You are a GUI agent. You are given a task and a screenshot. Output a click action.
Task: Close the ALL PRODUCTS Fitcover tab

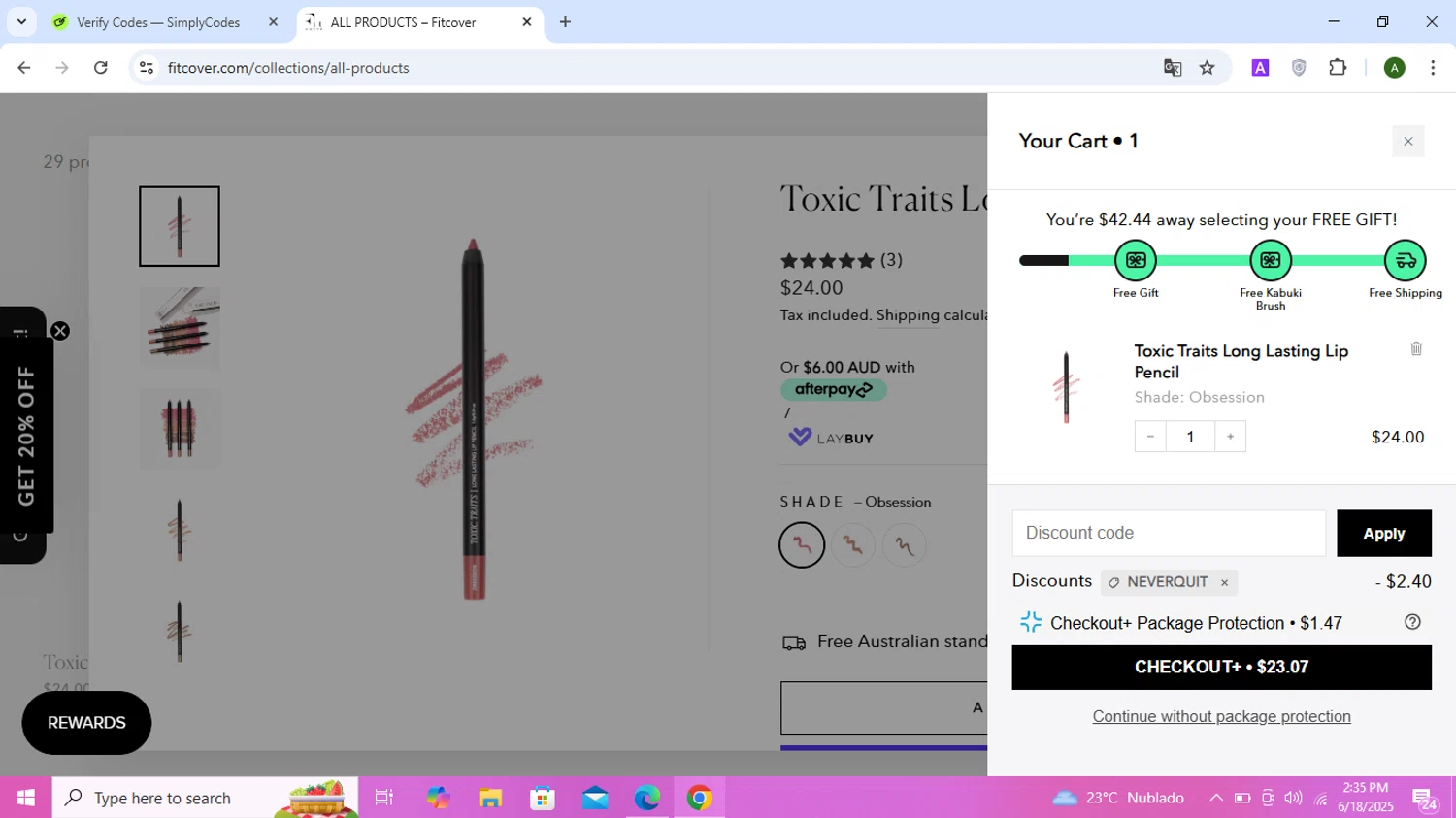pyautogui.click(x=527, y=22)
